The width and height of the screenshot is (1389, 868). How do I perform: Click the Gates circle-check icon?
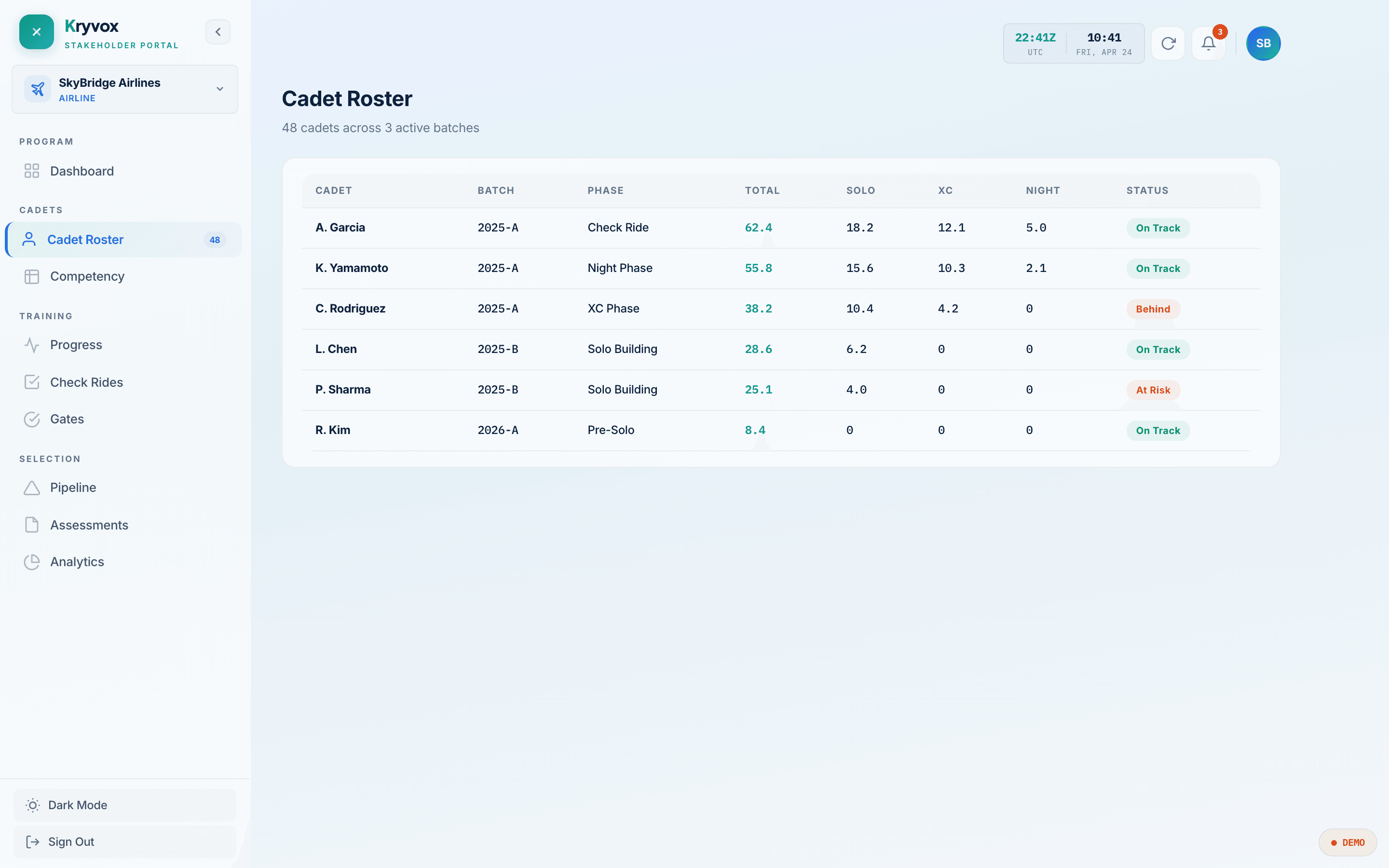32,420
